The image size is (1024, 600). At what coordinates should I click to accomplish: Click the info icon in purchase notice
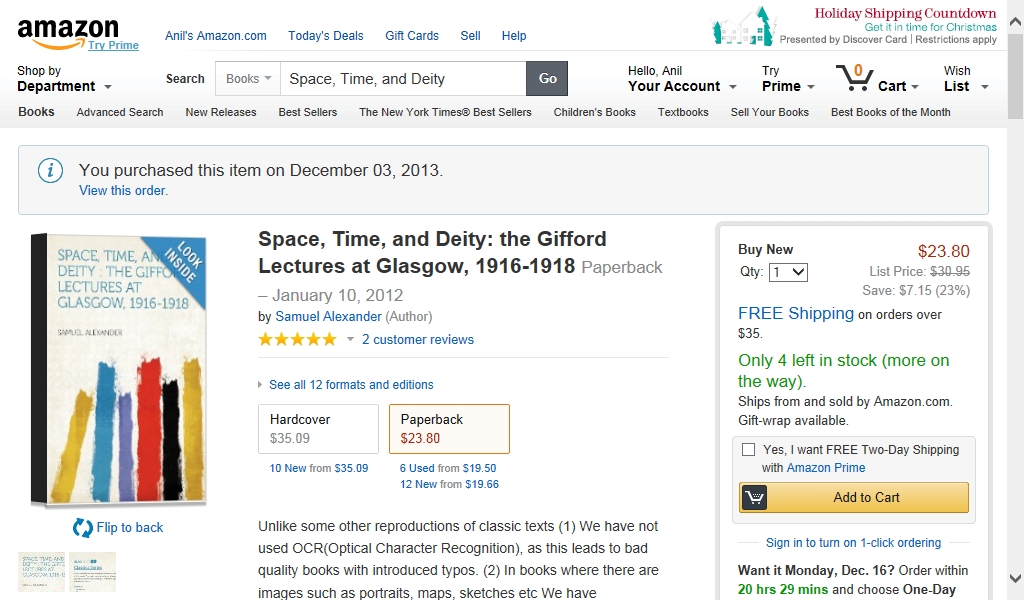[50, 170]
